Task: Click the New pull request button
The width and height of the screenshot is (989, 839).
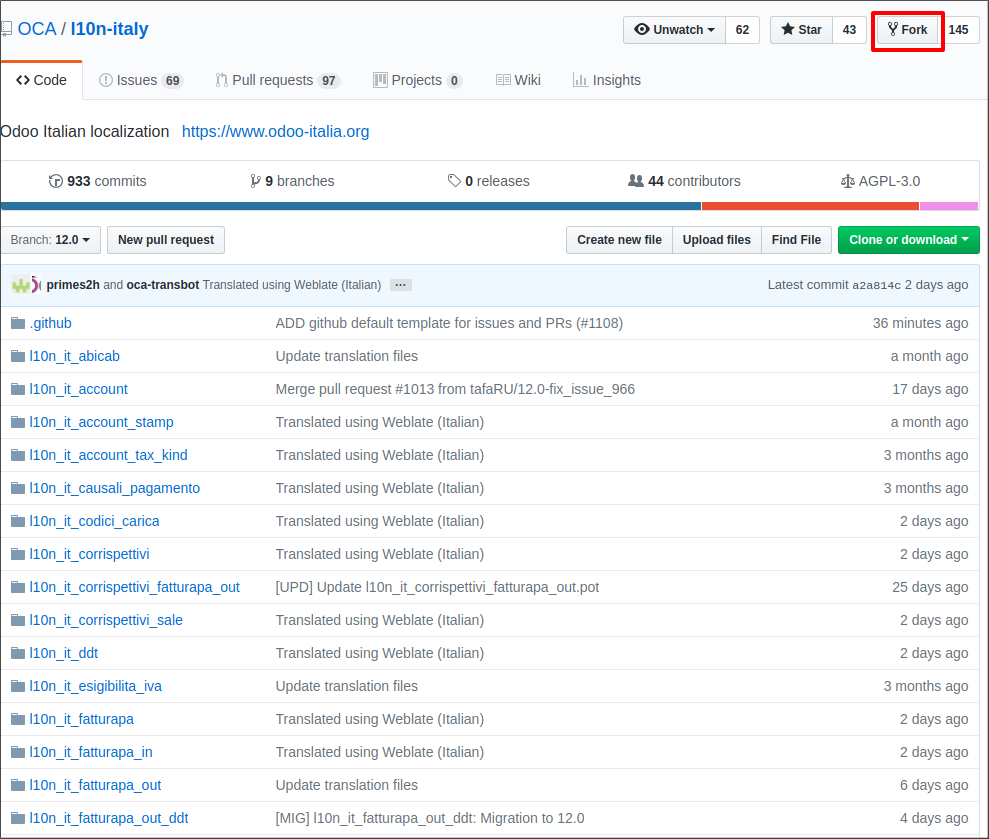Action: click(x=166, y=240)
